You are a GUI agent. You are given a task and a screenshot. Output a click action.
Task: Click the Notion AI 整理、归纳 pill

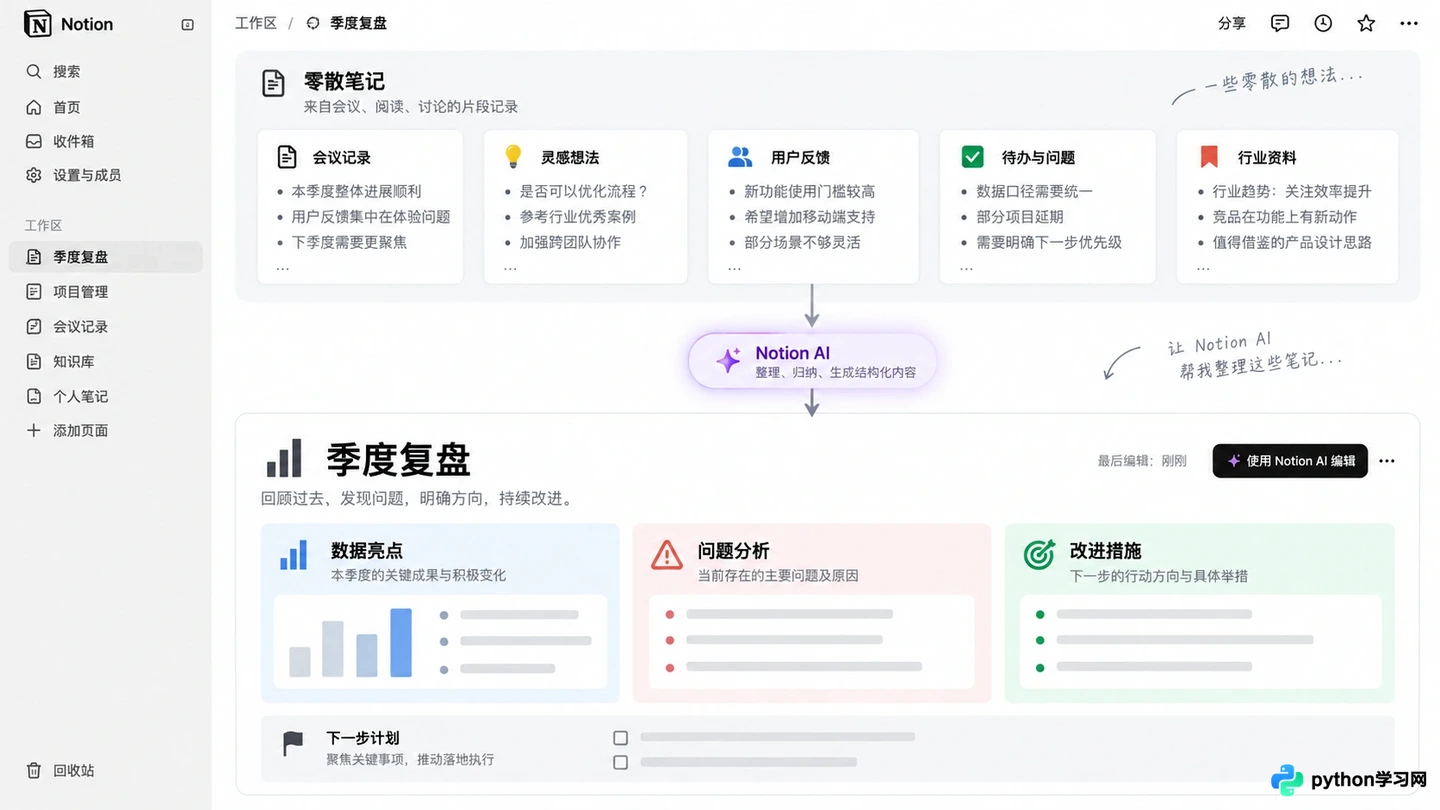[812, 361]
